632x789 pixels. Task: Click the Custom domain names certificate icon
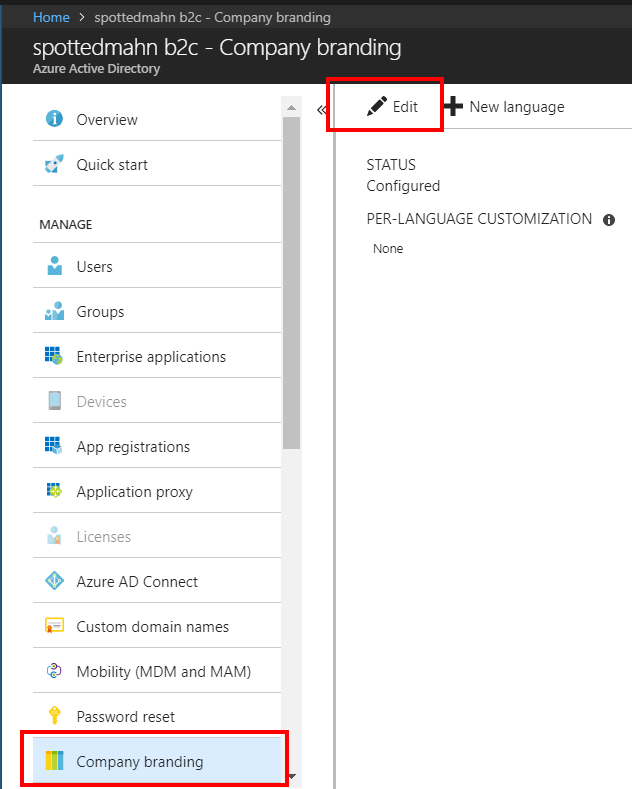(54, 625)
